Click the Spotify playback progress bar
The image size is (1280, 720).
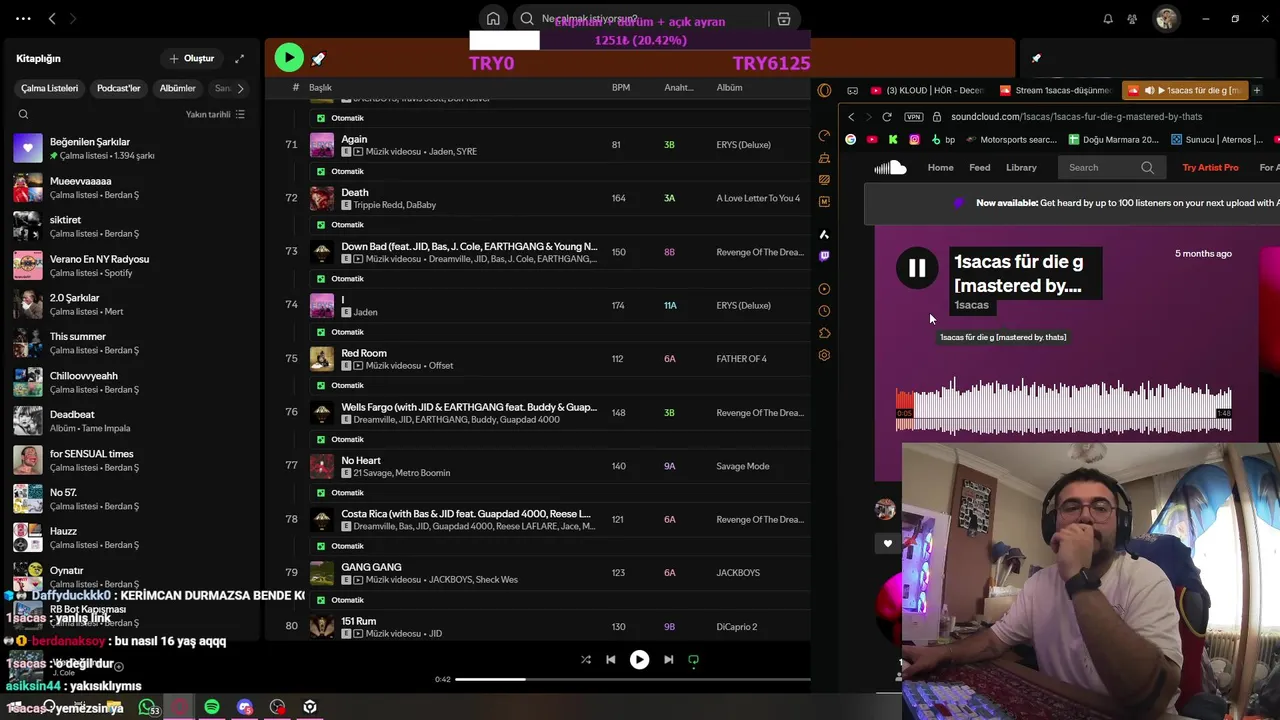632,680
